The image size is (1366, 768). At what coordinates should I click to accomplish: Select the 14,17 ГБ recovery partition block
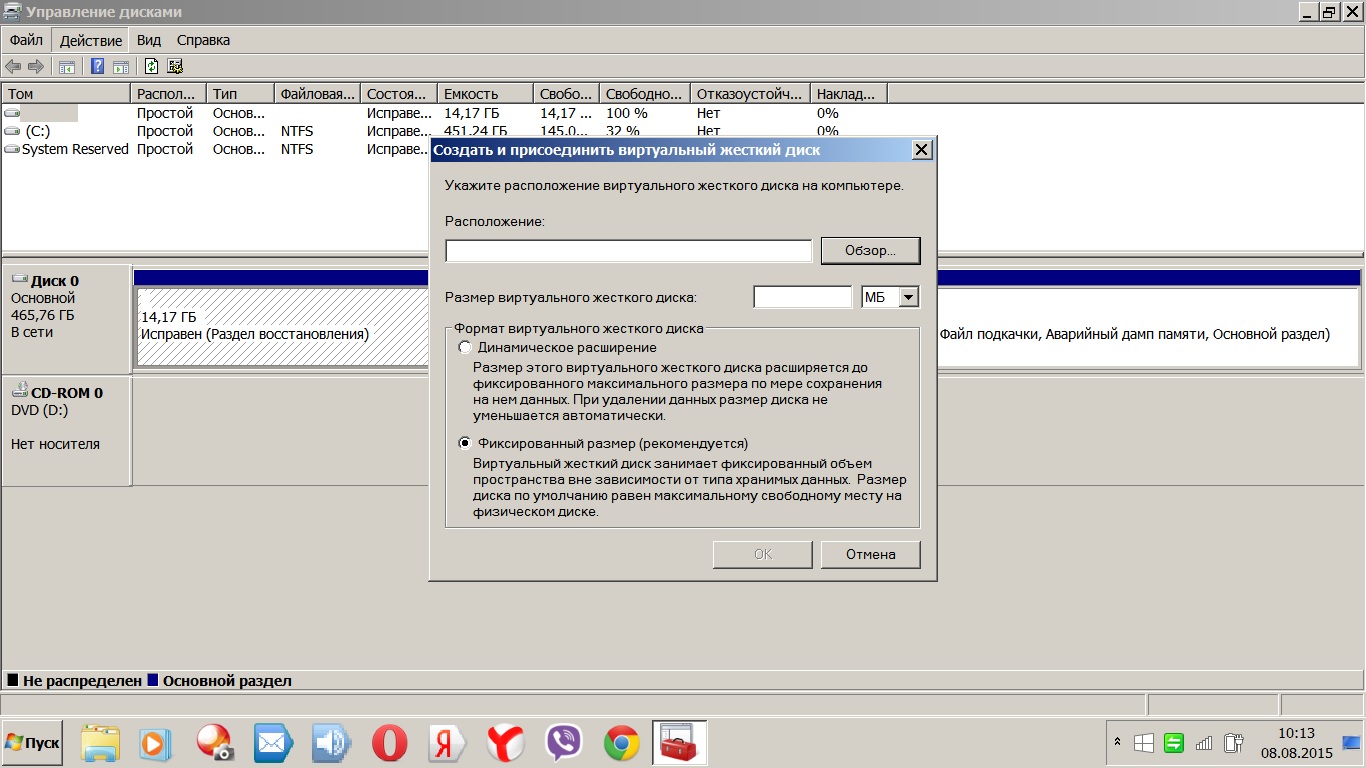pyautogui.click(x=283, y=326)
